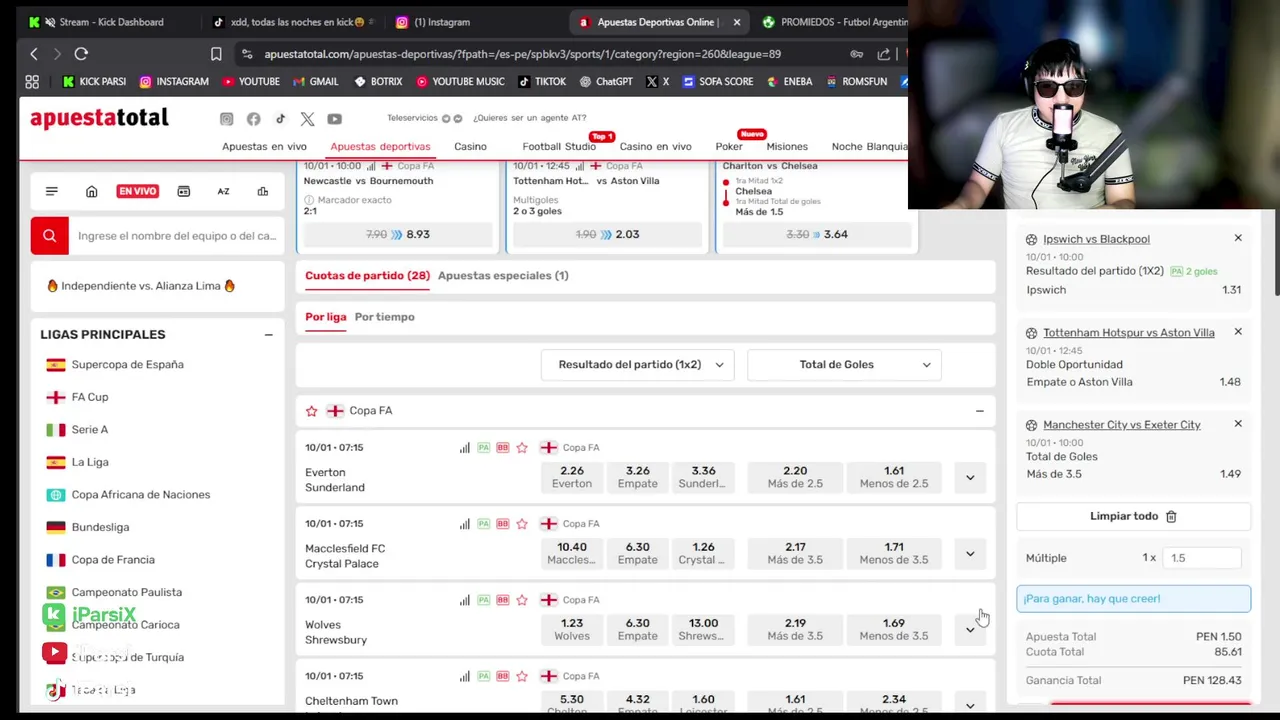Viewport: 1280px width, 720px height.
Task: Open Football Studio menu tab
Action: pos(559,147)
